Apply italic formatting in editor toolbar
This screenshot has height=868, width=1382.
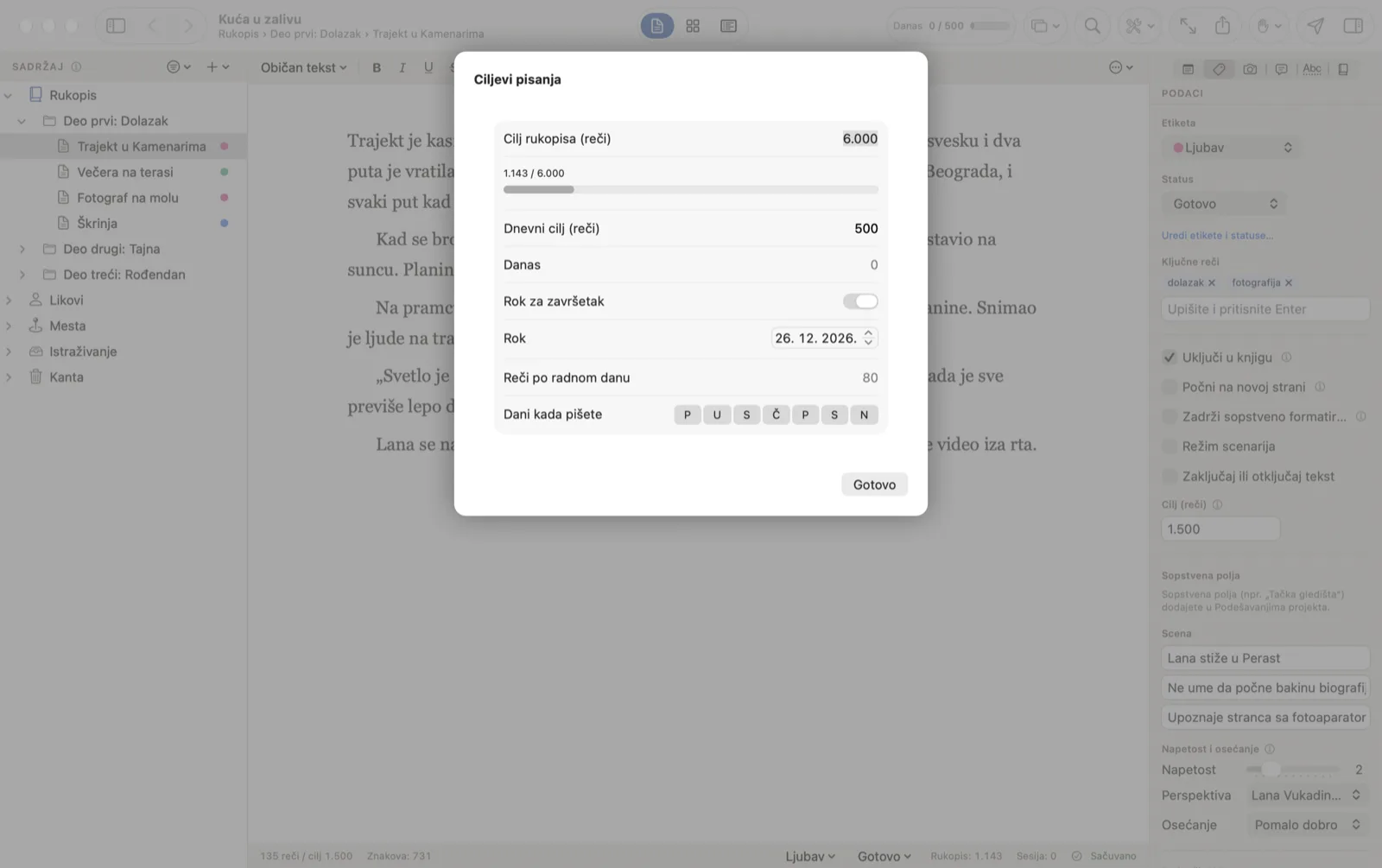403,67
